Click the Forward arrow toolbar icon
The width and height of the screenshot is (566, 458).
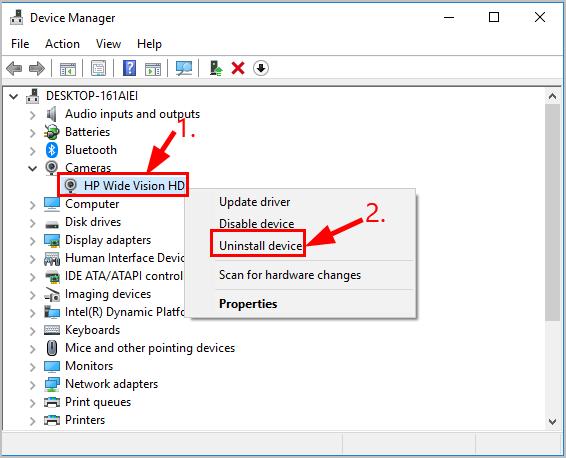coord(37,68)
